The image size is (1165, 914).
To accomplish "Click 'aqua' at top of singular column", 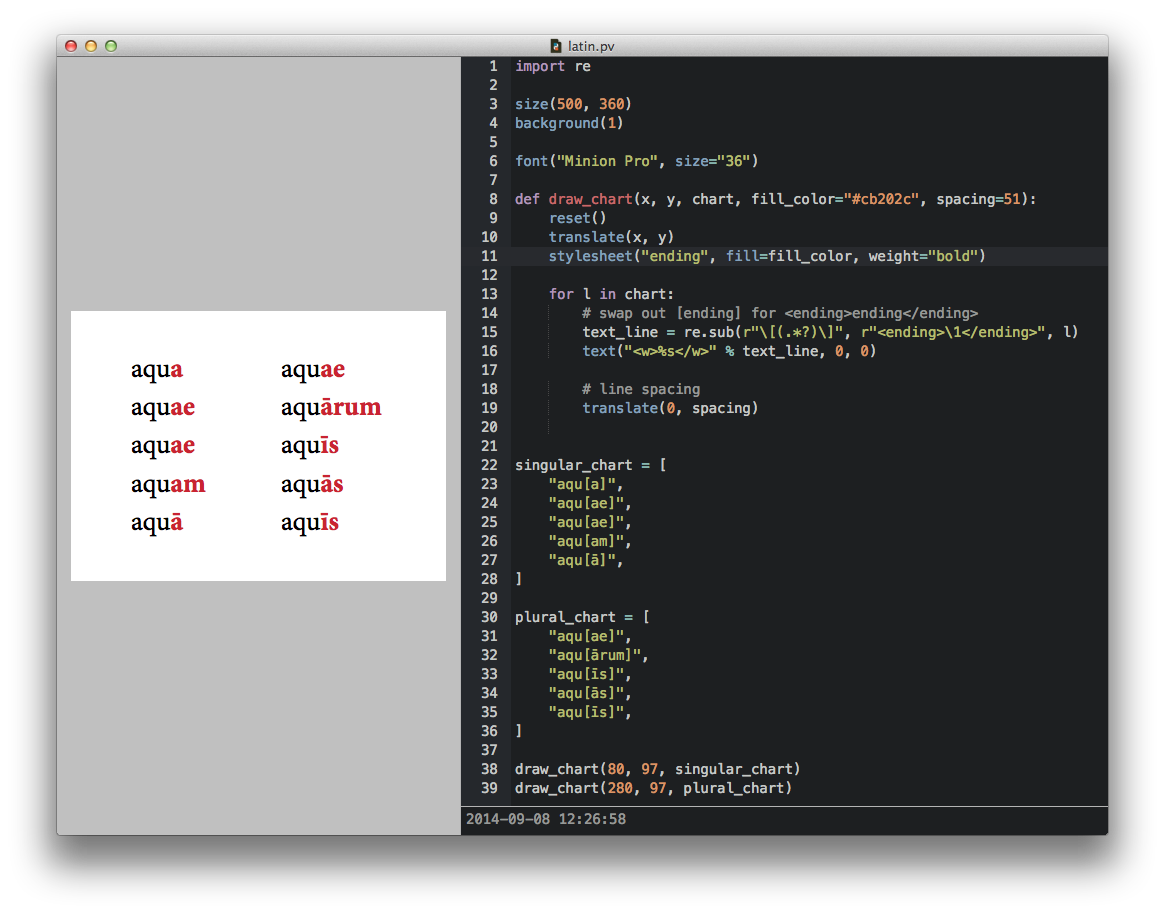I will [157, 369].
